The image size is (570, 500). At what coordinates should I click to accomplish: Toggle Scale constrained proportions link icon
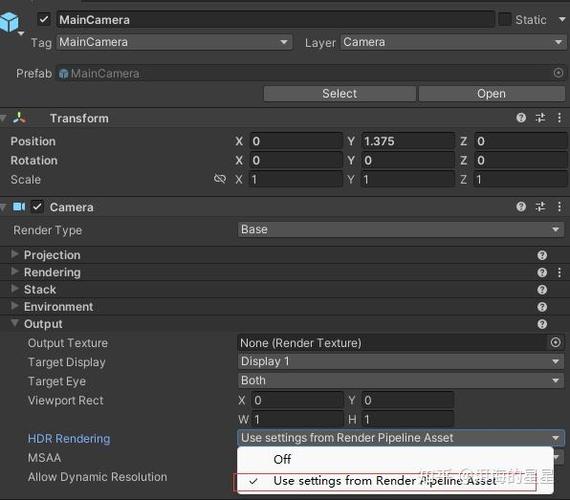point(220,179)
